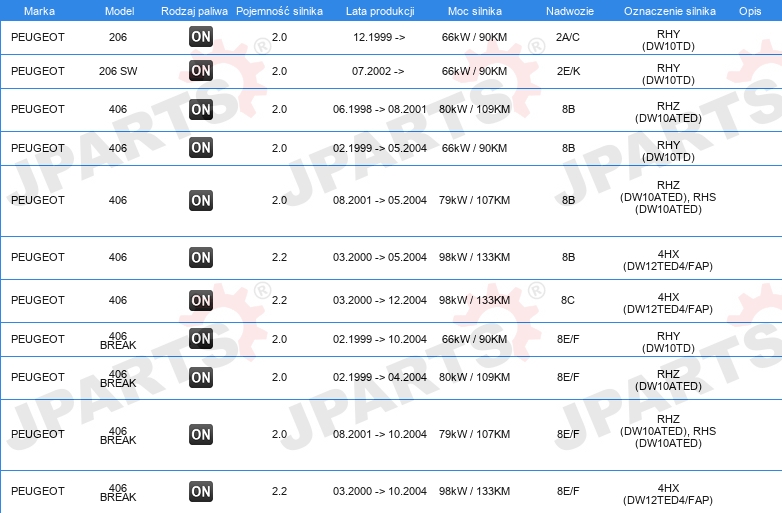The width and height of the screenshot is (782, 513).
Task: Select the PEUGEOT cell in the 206 SW row
Action: tap(38, 71)
